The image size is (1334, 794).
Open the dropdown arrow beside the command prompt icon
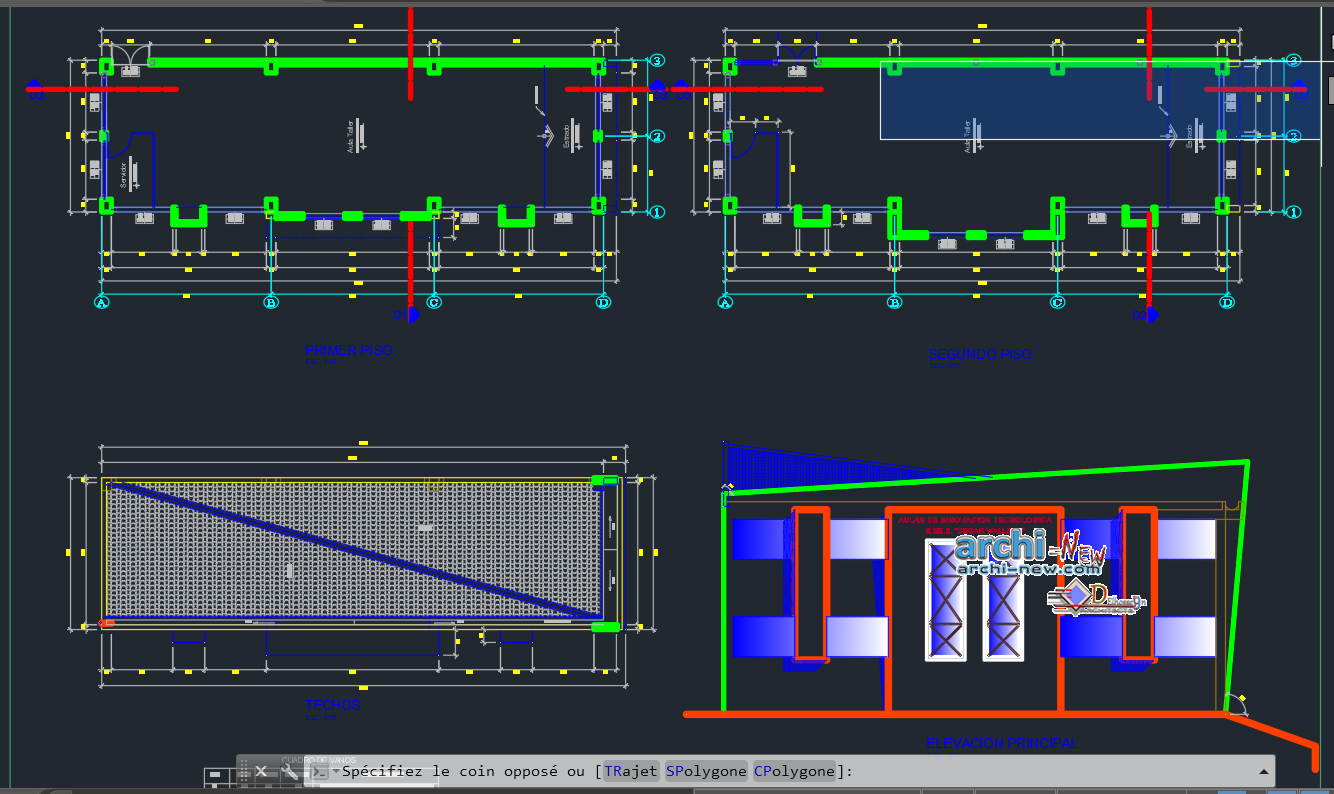335,770
